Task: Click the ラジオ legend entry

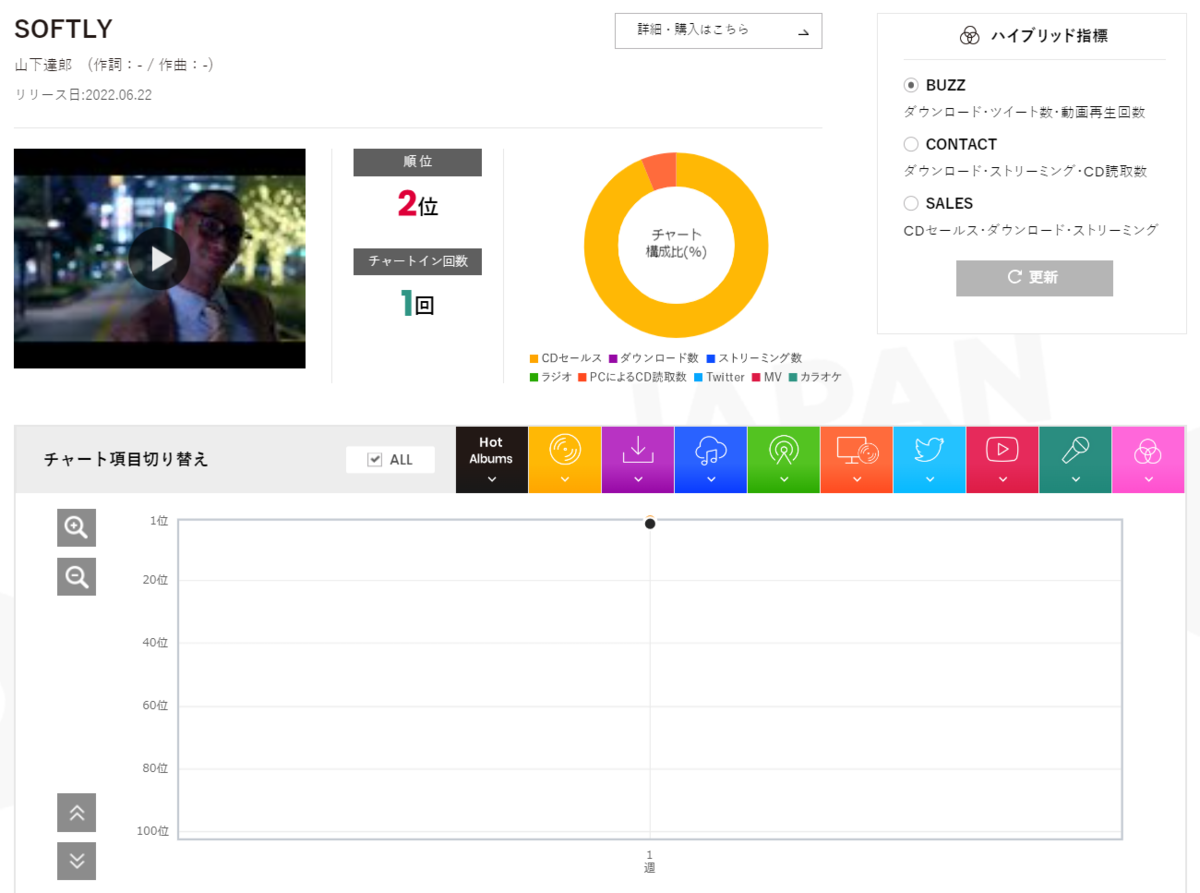Action: [x=551, y=377]
